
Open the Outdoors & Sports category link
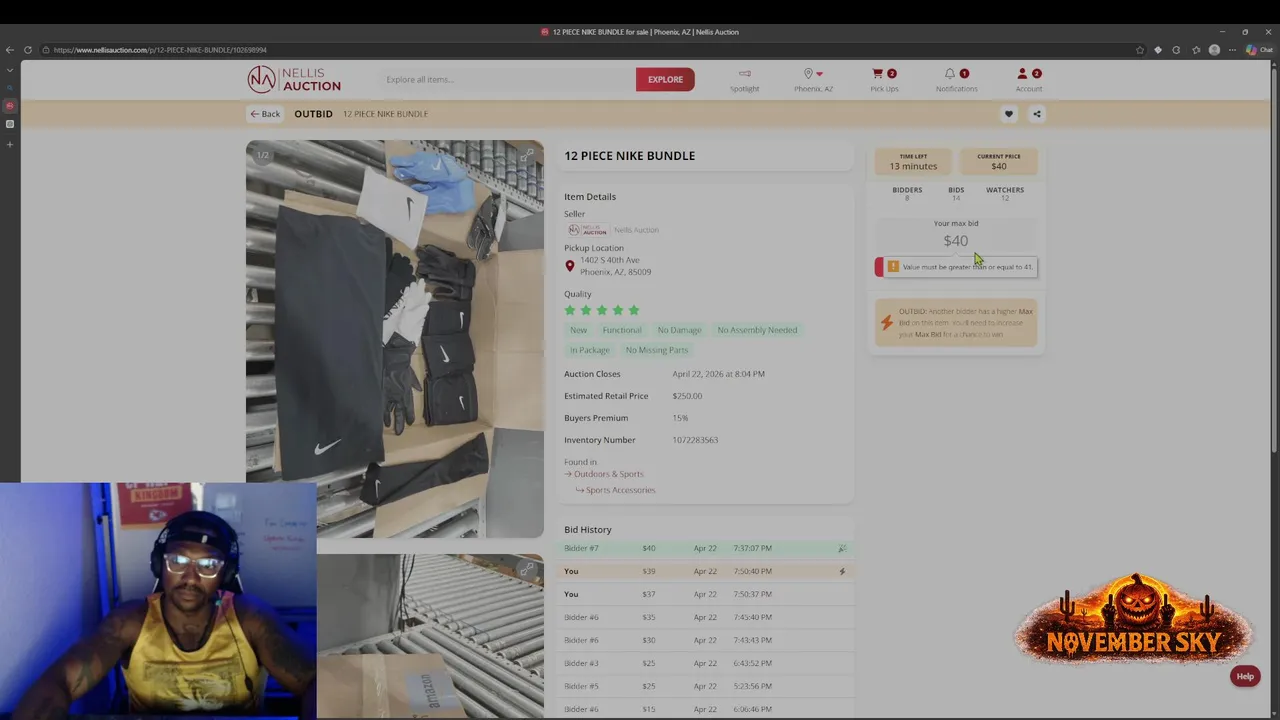[x=609, y=474]
